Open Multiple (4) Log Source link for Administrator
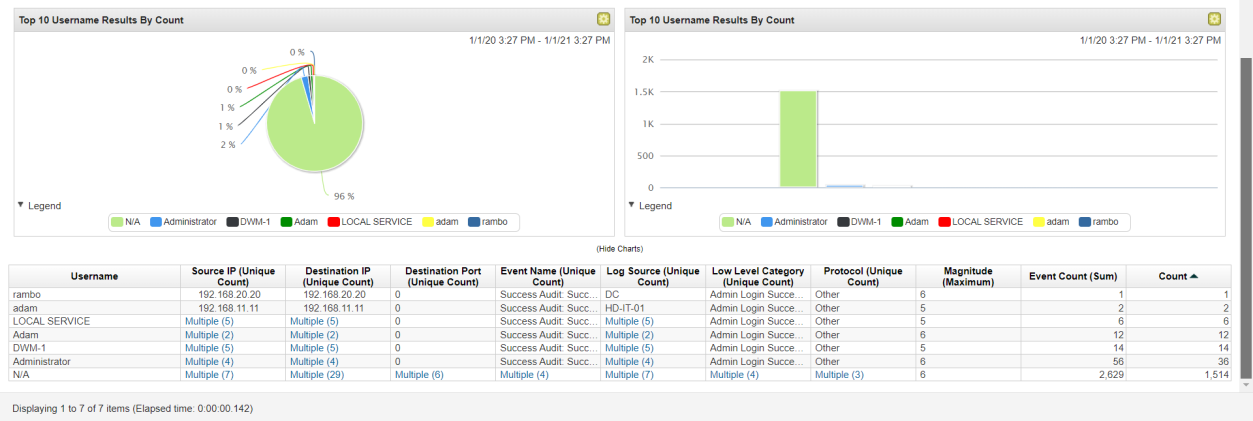1253x421 pixels. (x=629, y=361)
